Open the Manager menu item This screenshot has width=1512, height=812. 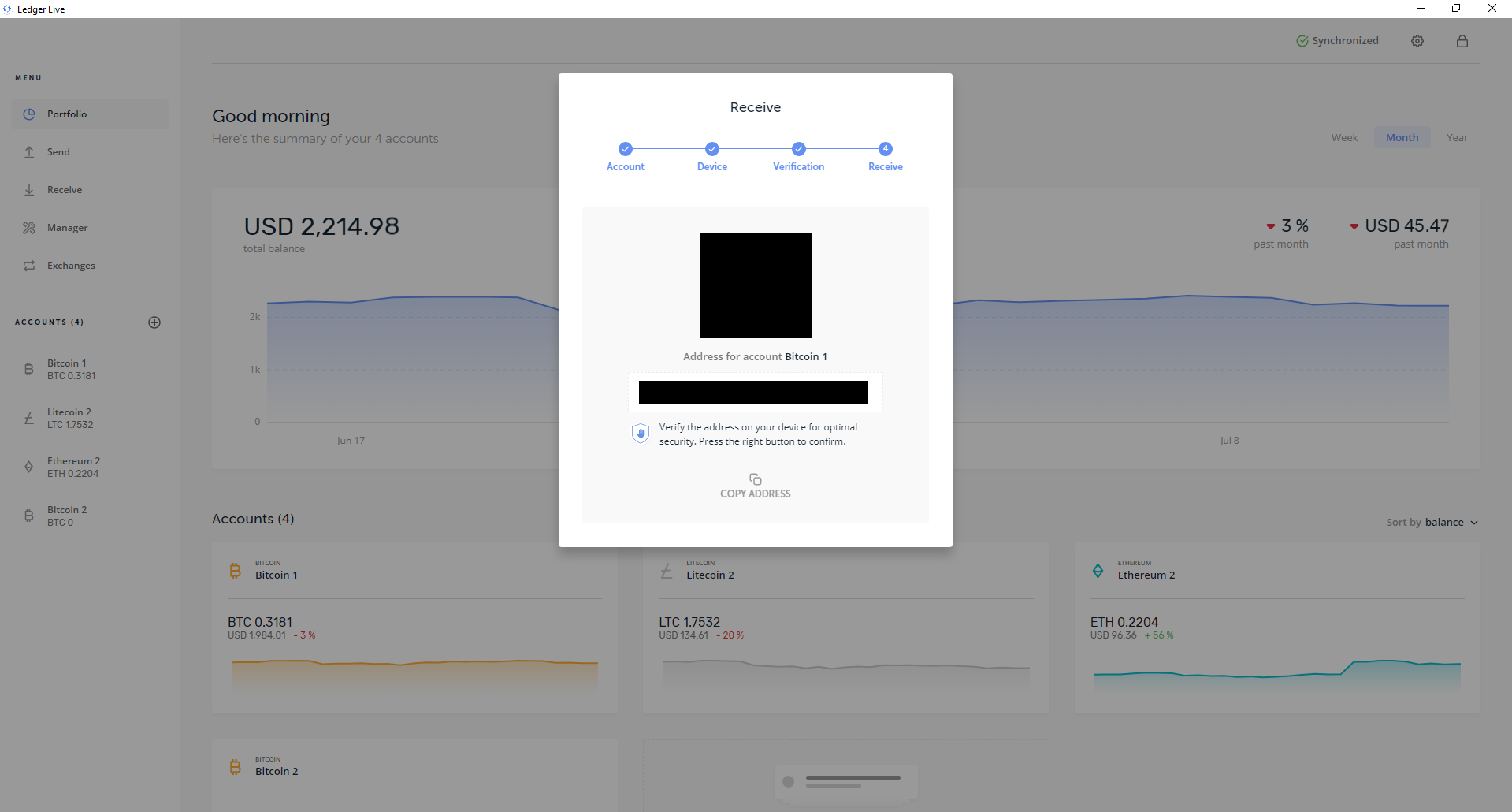tap(89, 228)
